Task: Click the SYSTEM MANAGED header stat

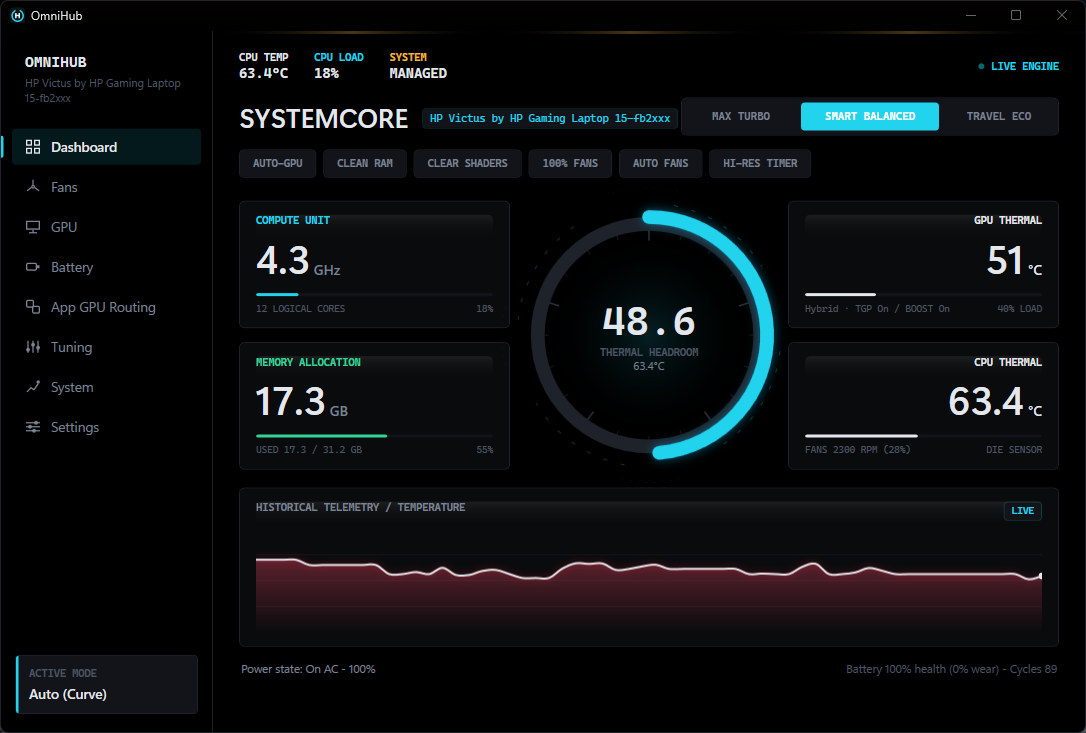Action: (x=418, y=66)
